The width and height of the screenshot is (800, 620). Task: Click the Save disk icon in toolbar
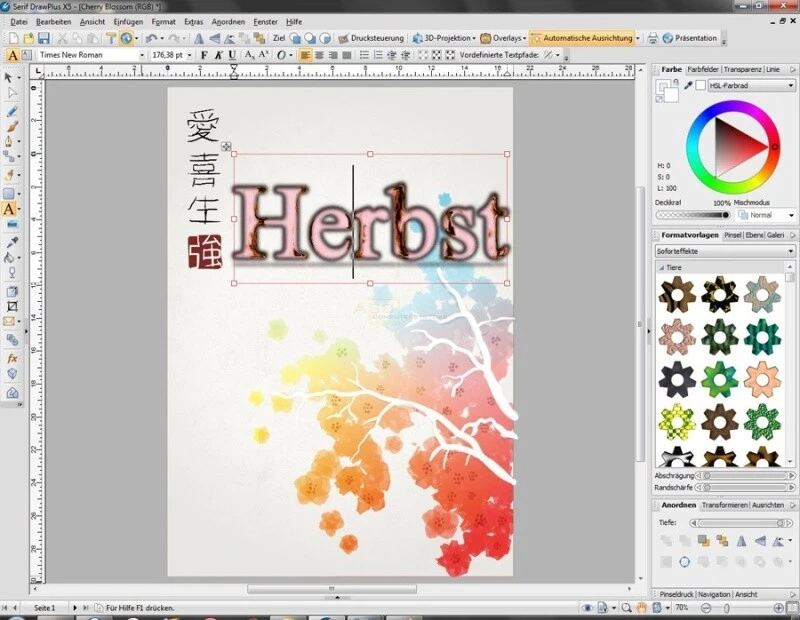tap(43, 38)
